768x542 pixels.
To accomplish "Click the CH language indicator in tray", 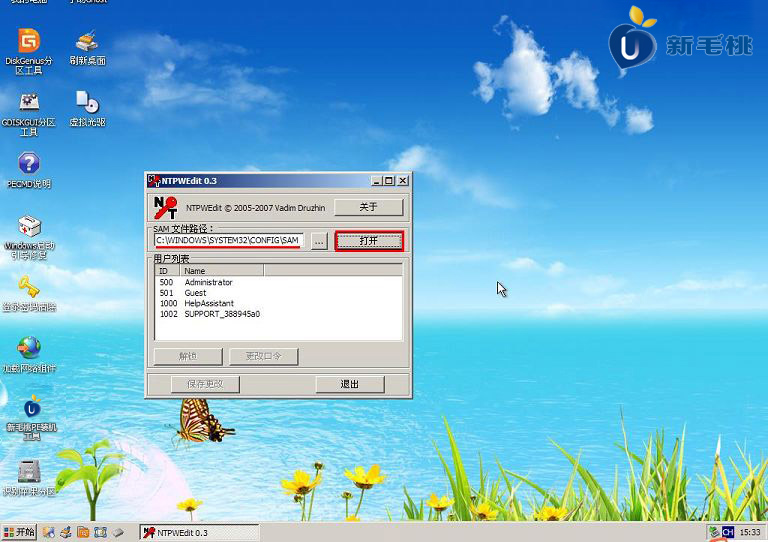I will coord(728,533).
